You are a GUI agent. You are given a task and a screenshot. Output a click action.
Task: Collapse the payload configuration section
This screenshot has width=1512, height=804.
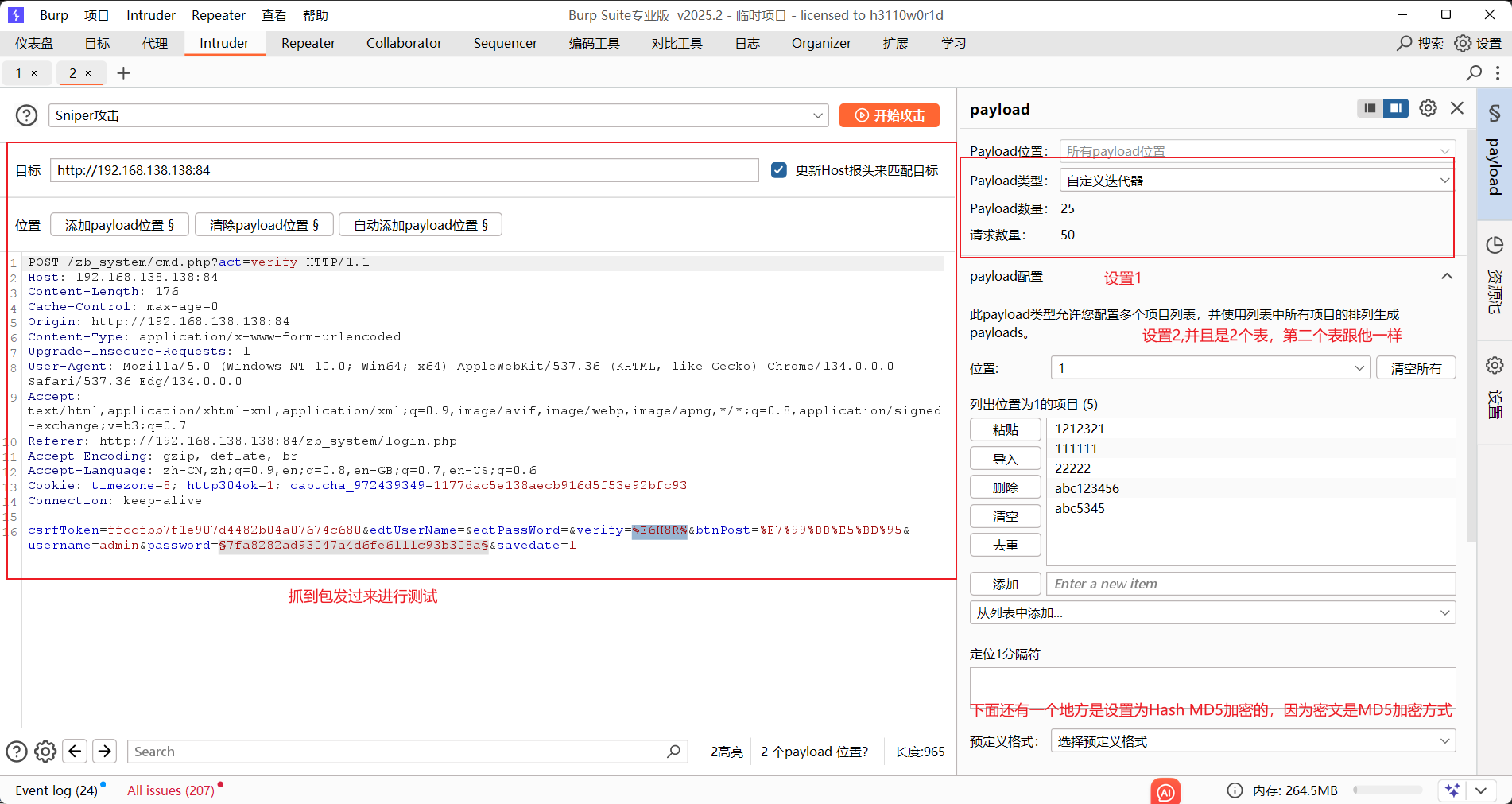click(1447, 277)
